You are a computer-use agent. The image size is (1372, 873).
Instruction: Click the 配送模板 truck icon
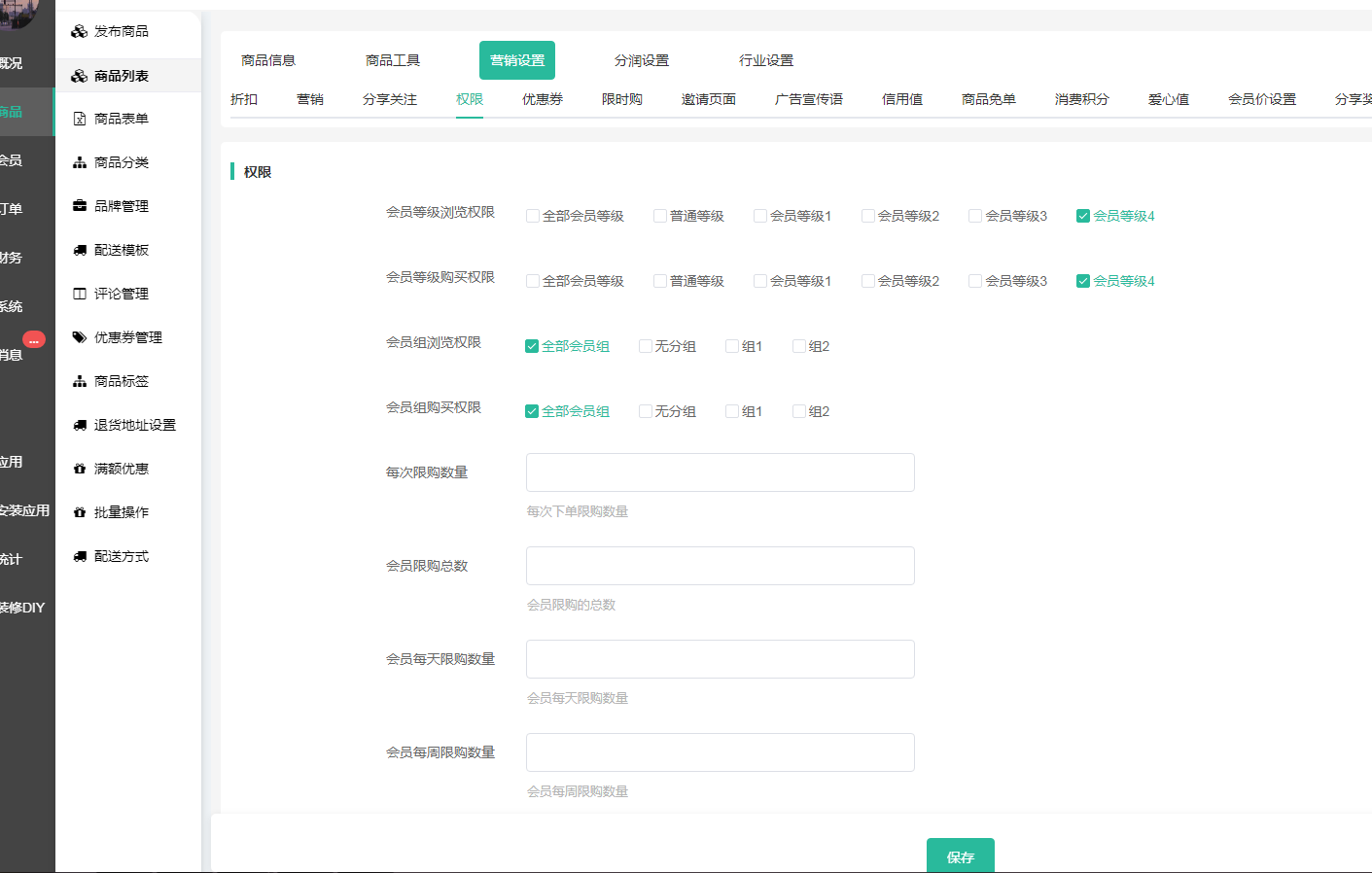click(x=80, y=250)
